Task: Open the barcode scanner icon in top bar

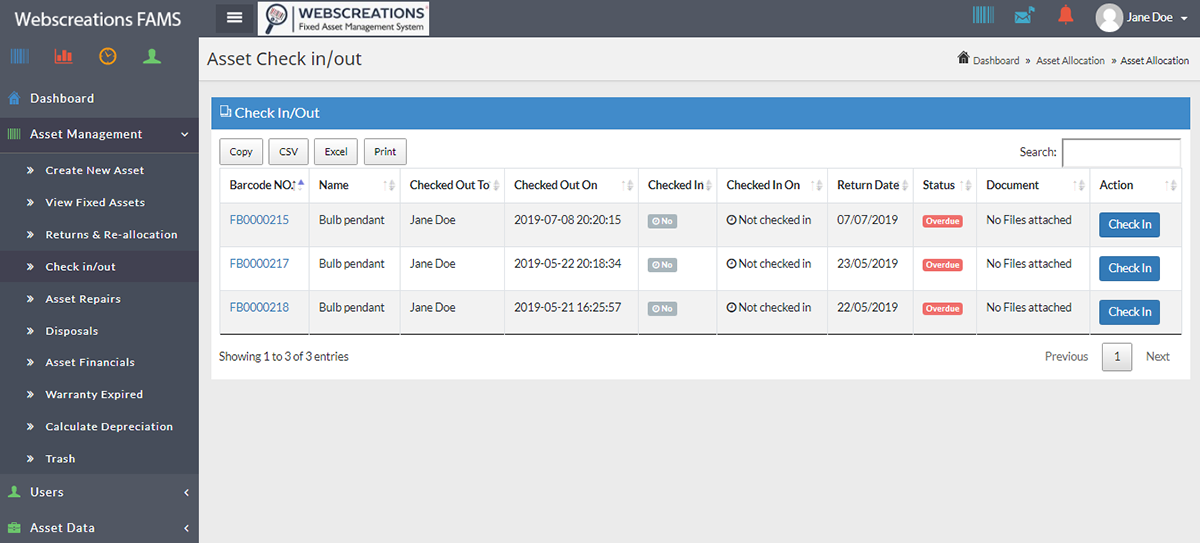Action: [x=983, y=15]
